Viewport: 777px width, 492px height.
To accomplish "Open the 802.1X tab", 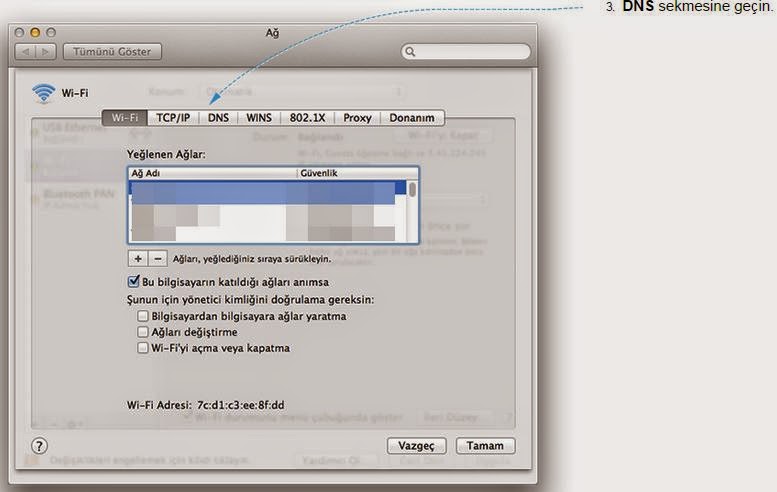I will click(308, 118).
